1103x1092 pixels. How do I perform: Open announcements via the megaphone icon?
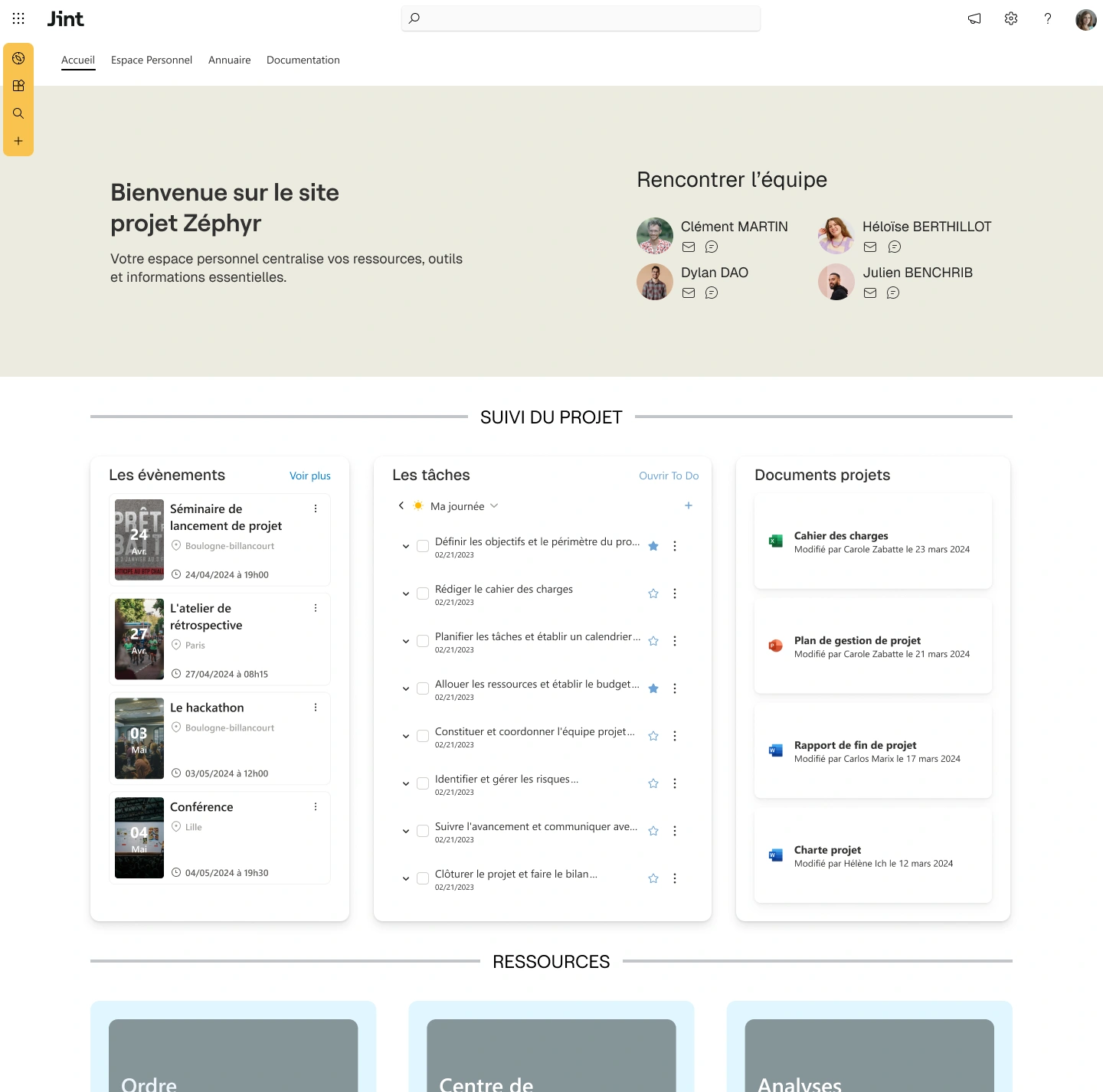coord(974,18)
